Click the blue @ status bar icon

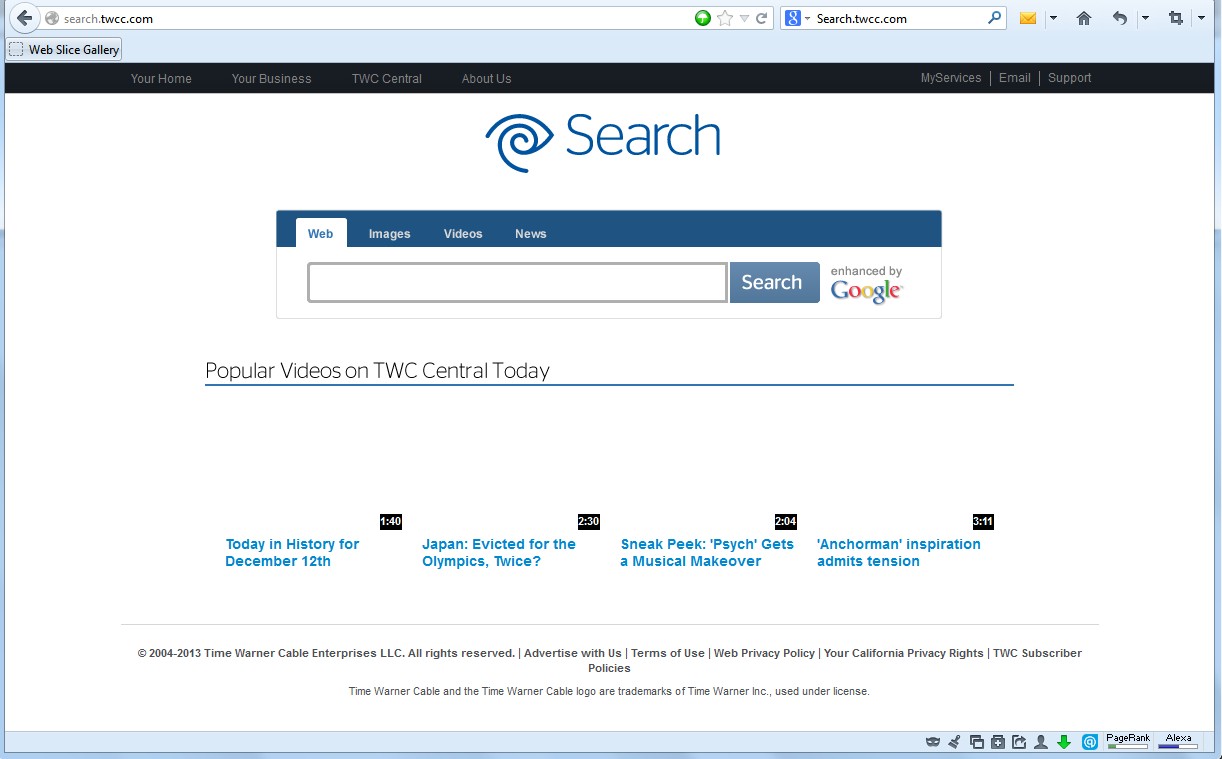click(x=1090, y=742)
